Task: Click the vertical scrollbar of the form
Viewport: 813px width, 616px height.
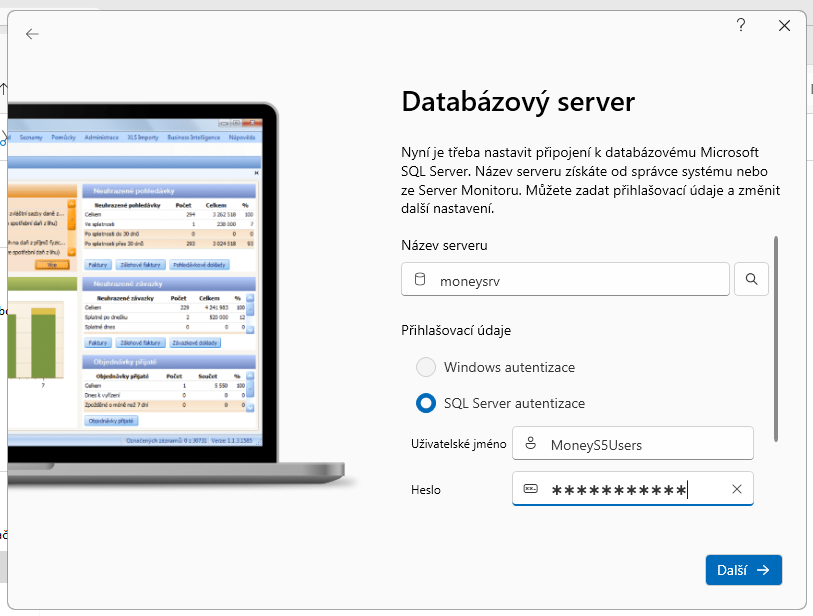Action: pos(776,338)
